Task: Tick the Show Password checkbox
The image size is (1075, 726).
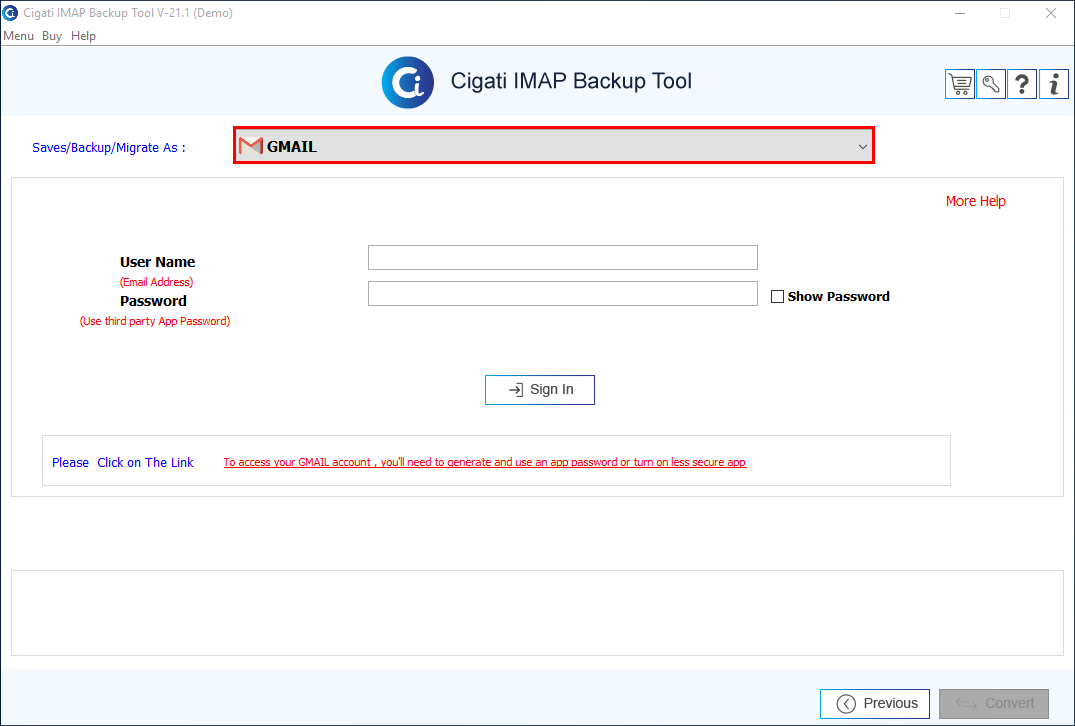Action: click(777, 296)
